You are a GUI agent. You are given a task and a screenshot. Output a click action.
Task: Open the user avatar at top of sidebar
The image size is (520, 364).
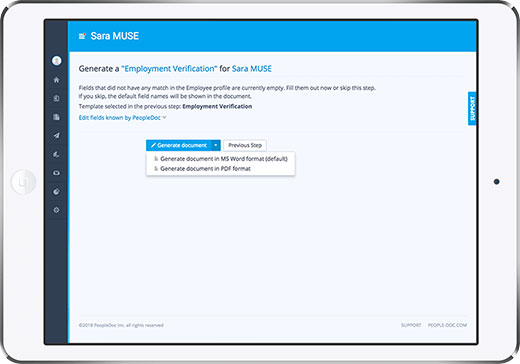[x=56, y=60]
